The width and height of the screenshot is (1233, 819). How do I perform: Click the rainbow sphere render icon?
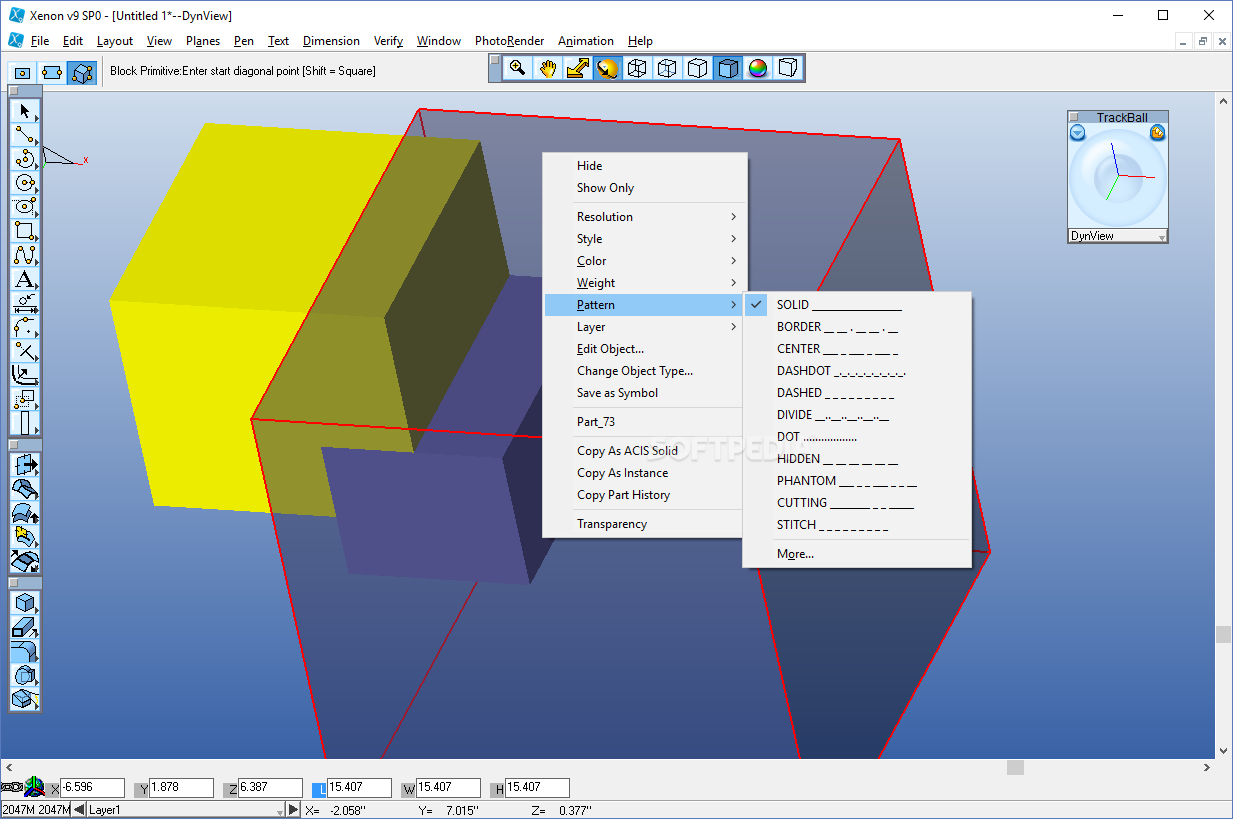click(758, 68)
